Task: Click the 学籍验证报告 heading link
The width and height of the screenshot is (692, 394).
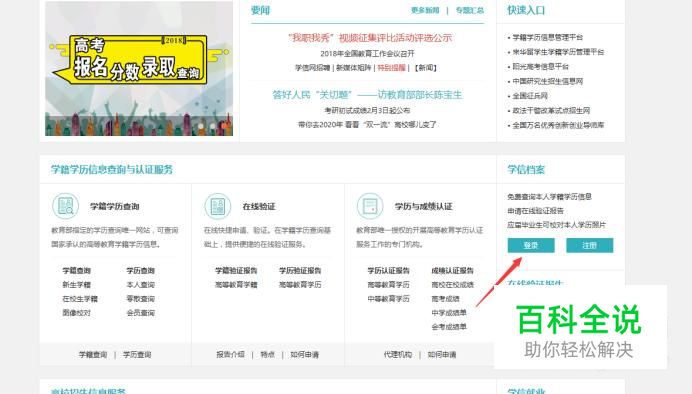Action: pos(236,270)
